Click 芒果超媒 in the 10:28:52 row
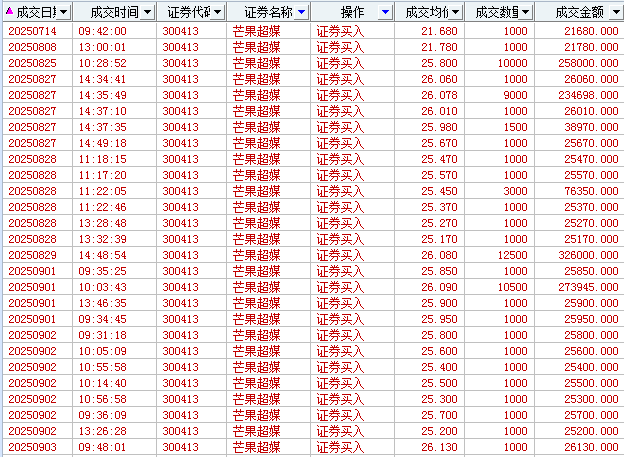 [257, 63]
